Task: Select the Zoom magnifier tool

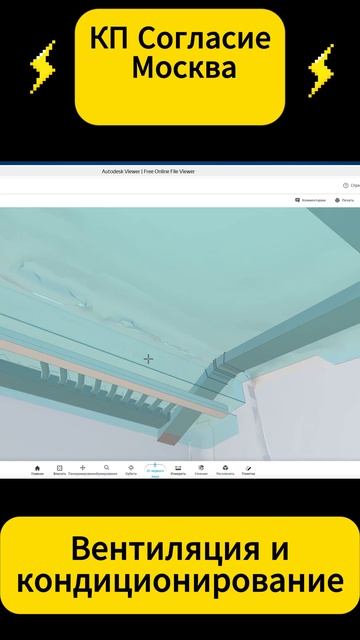Action: [x=107, y=470]
